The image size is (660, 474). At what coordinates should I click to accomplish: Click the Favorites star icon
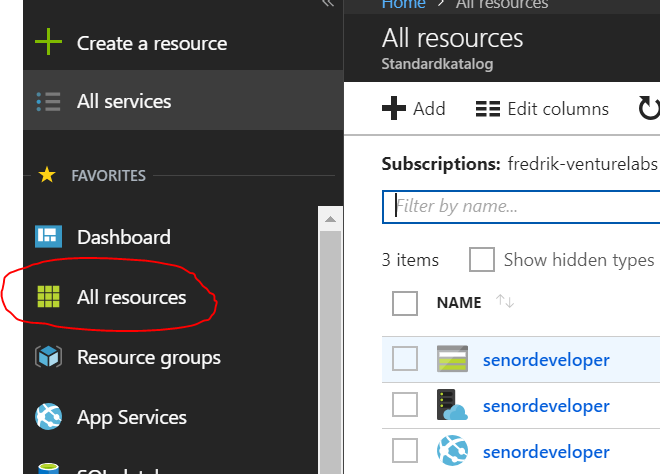[x=47, y=175]
